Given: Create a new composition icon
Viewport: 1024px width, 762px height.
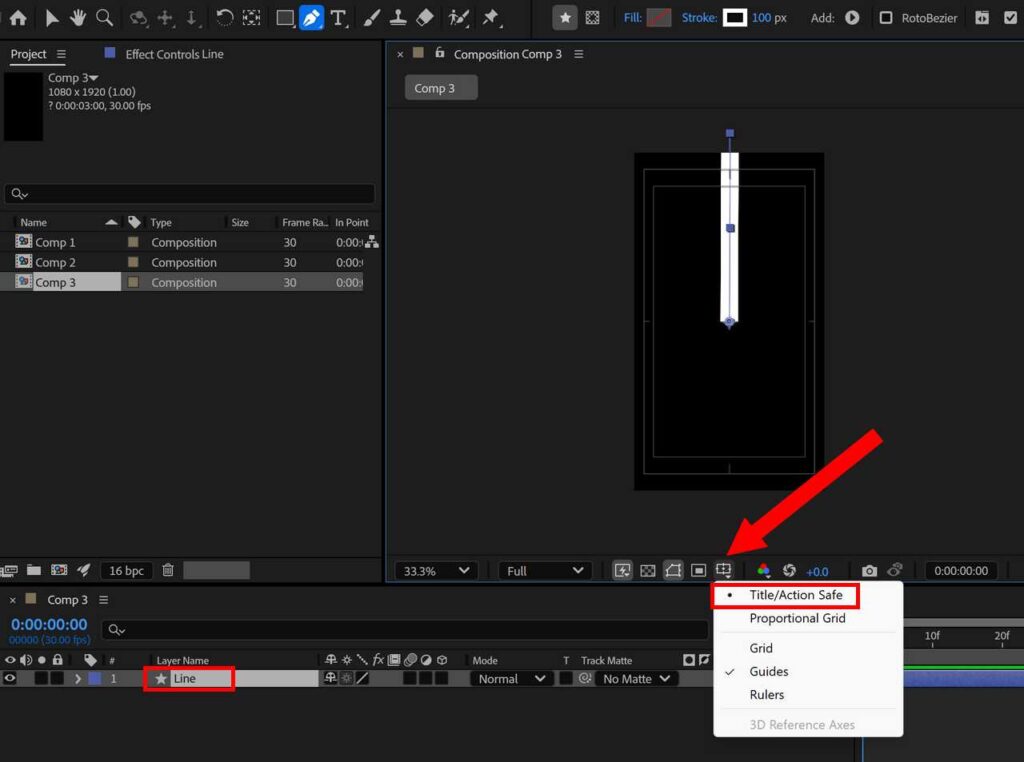Looking at the screenshot, I should [59, 570].
